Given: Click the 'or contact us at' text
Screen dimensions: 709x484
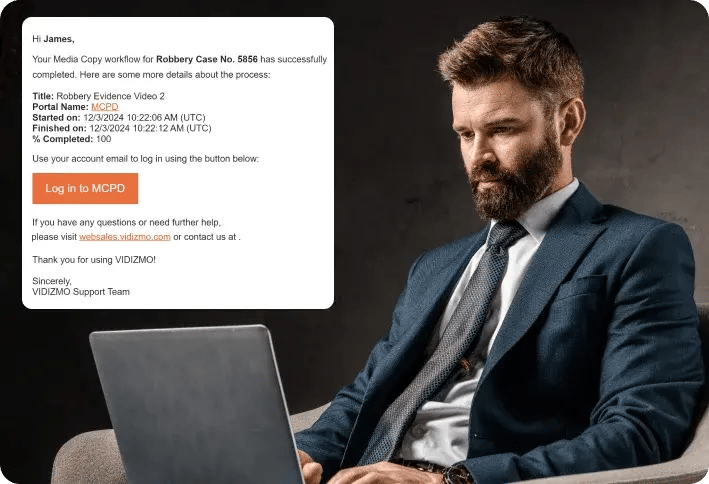Looking at the screenshot, I should (x=207, y=237).
